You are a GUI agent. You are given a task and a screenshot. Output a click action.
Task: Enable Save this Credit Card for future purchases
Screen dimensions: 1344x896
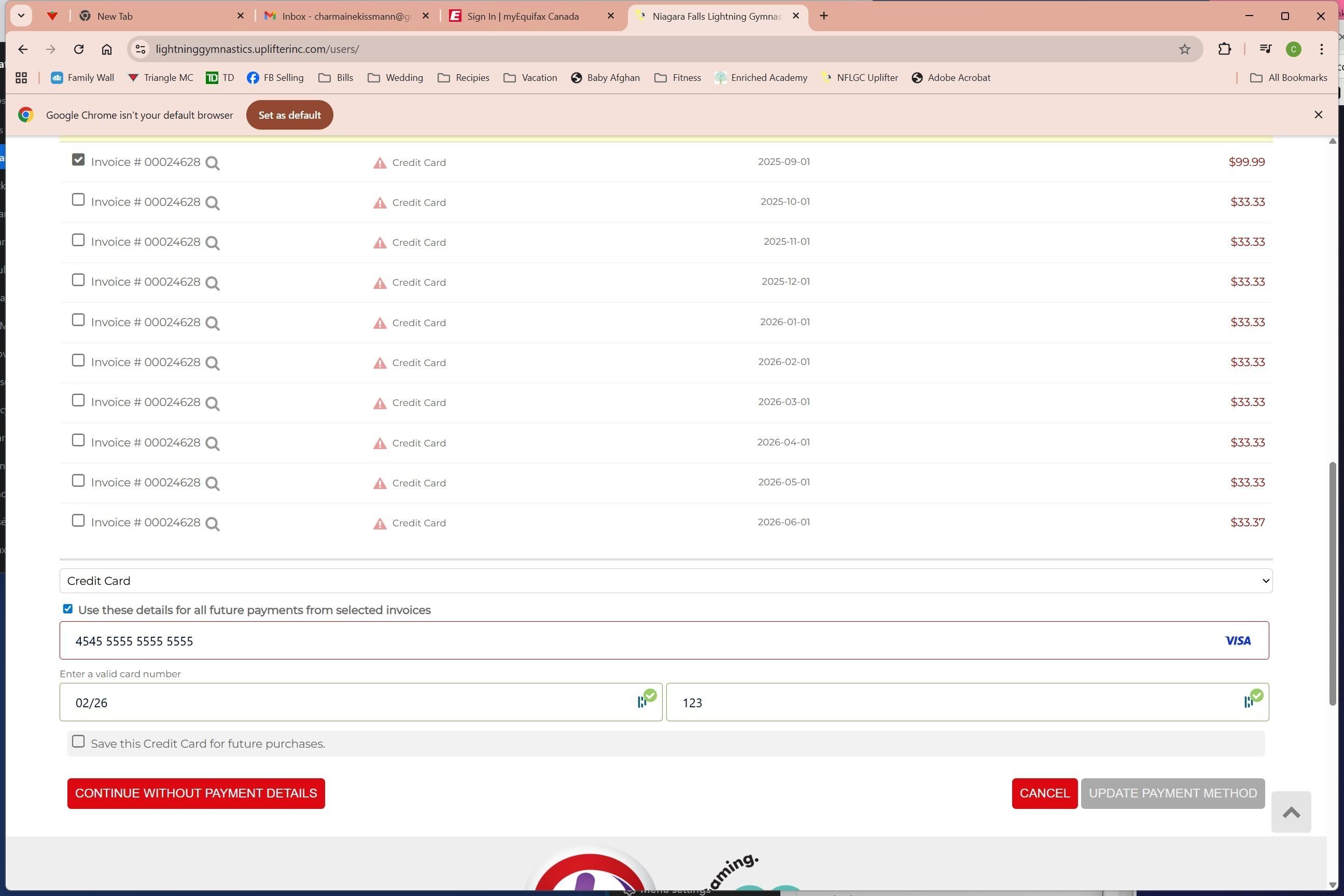[78, 741]
